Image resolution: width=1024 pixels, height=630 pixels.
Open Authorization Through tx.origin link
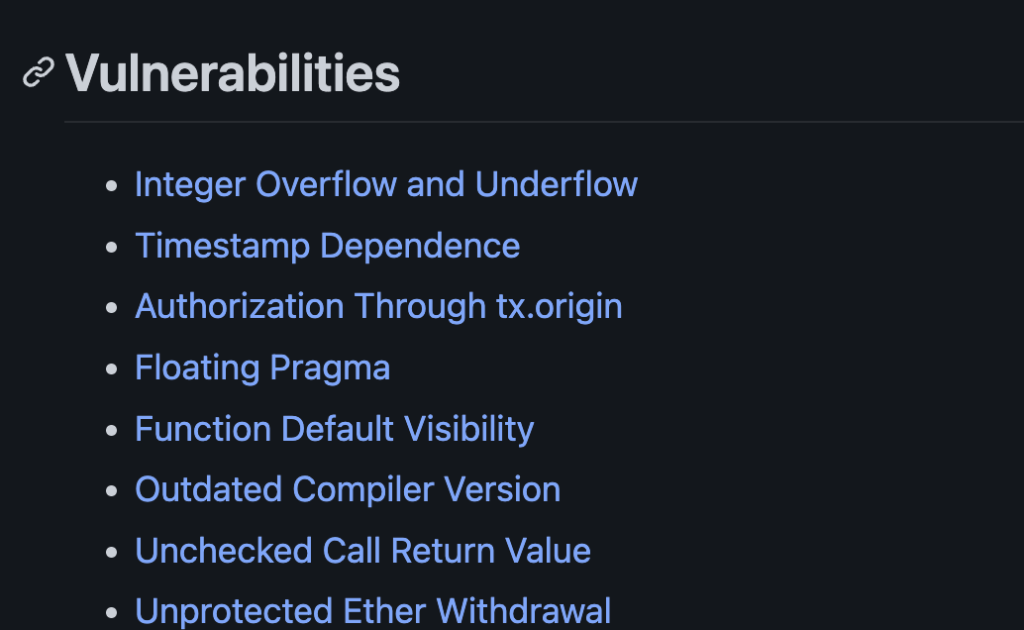pyautogui.click(x=378, y=306)
